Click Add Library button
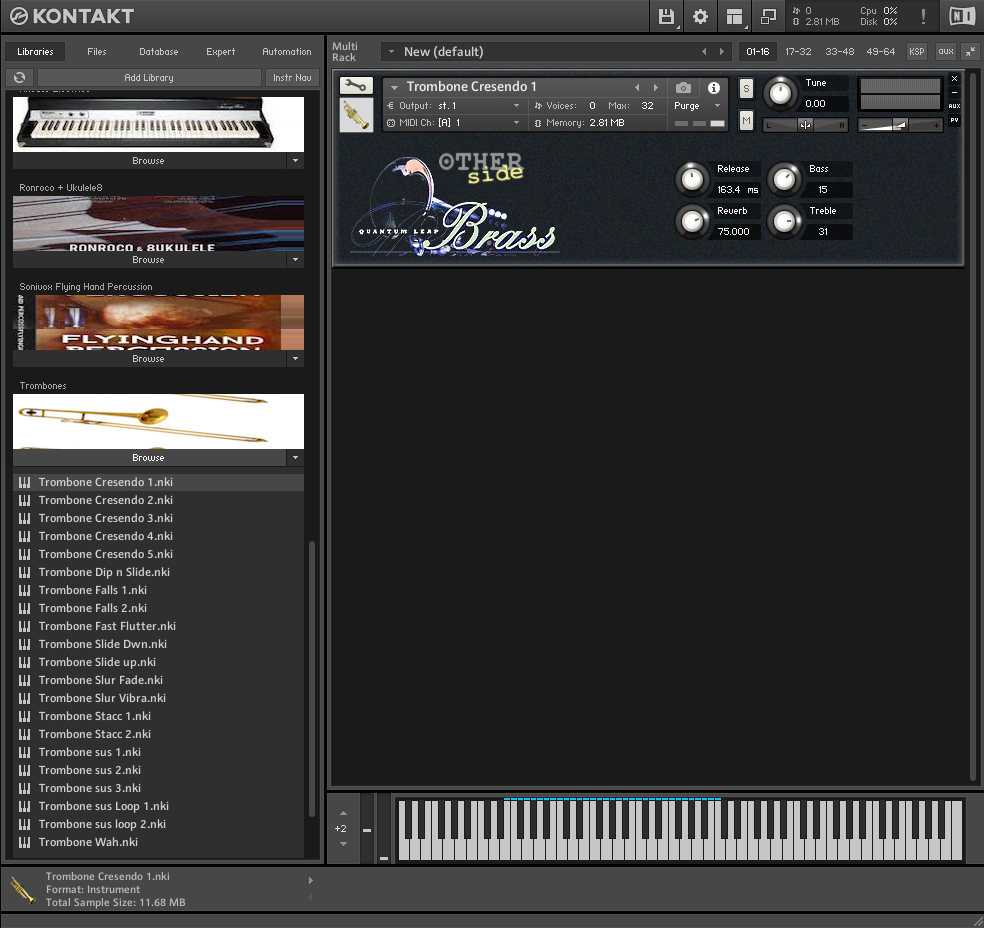 coord(149,77)
